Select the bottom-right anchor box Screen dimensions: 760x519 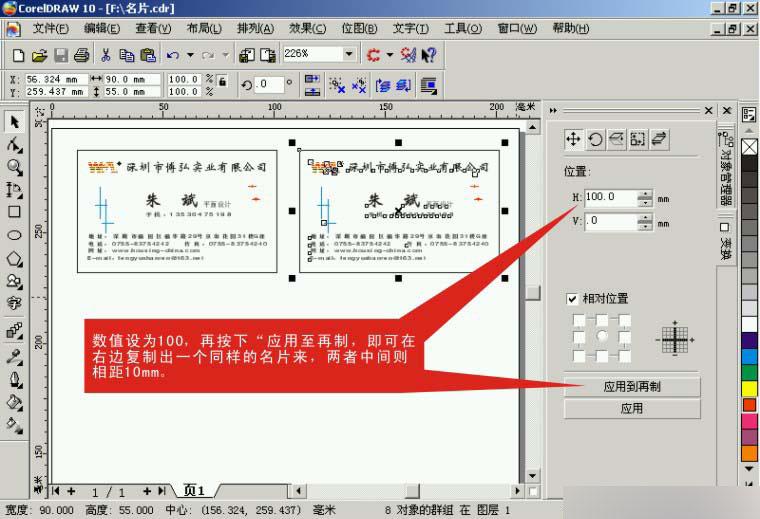625,356
